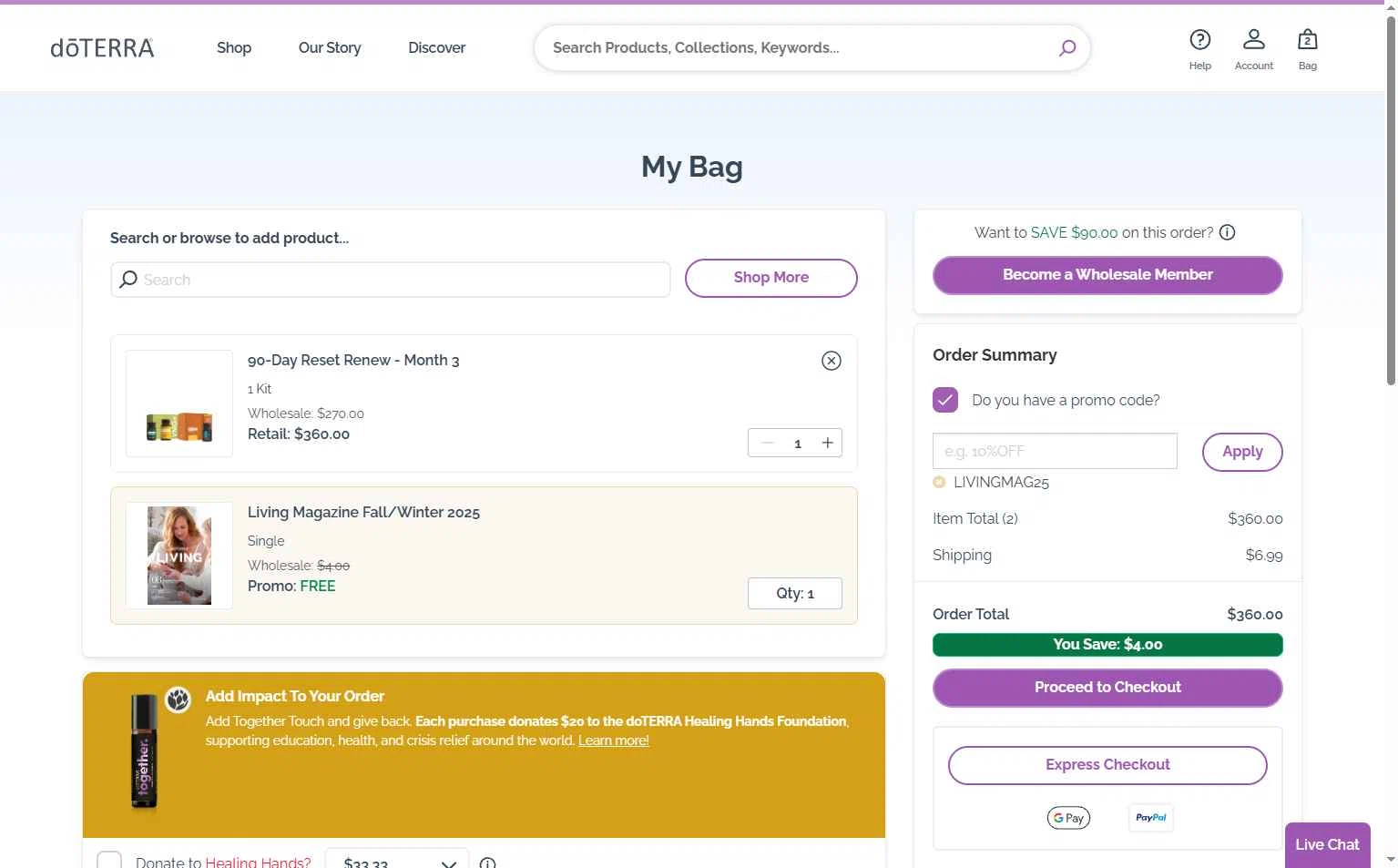
Task: Click Promo: FREE text
Action: pyautogui.click(x=291, y=586)
